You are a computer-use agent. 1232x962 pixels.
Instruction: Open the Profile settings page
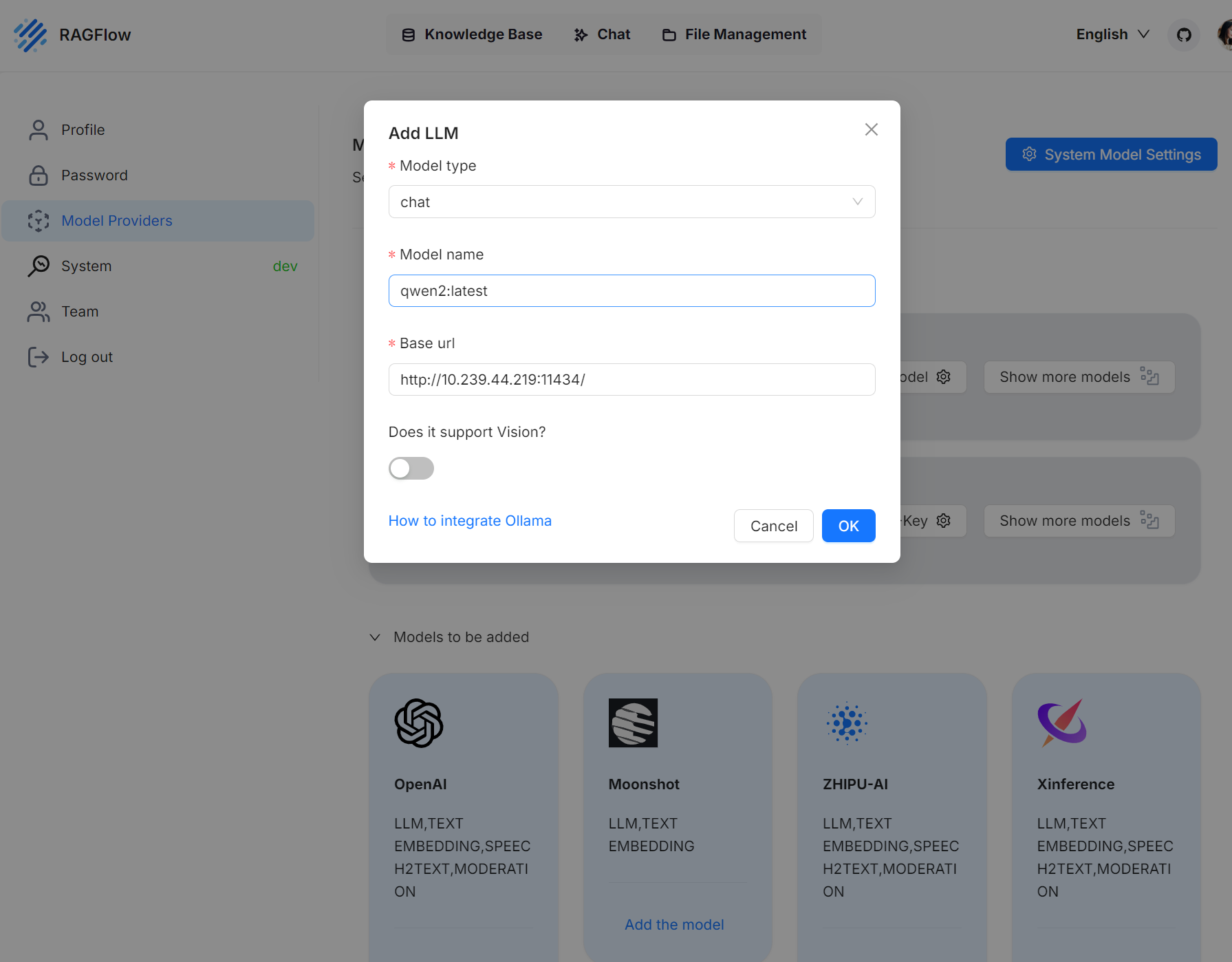tap(158, 130)
